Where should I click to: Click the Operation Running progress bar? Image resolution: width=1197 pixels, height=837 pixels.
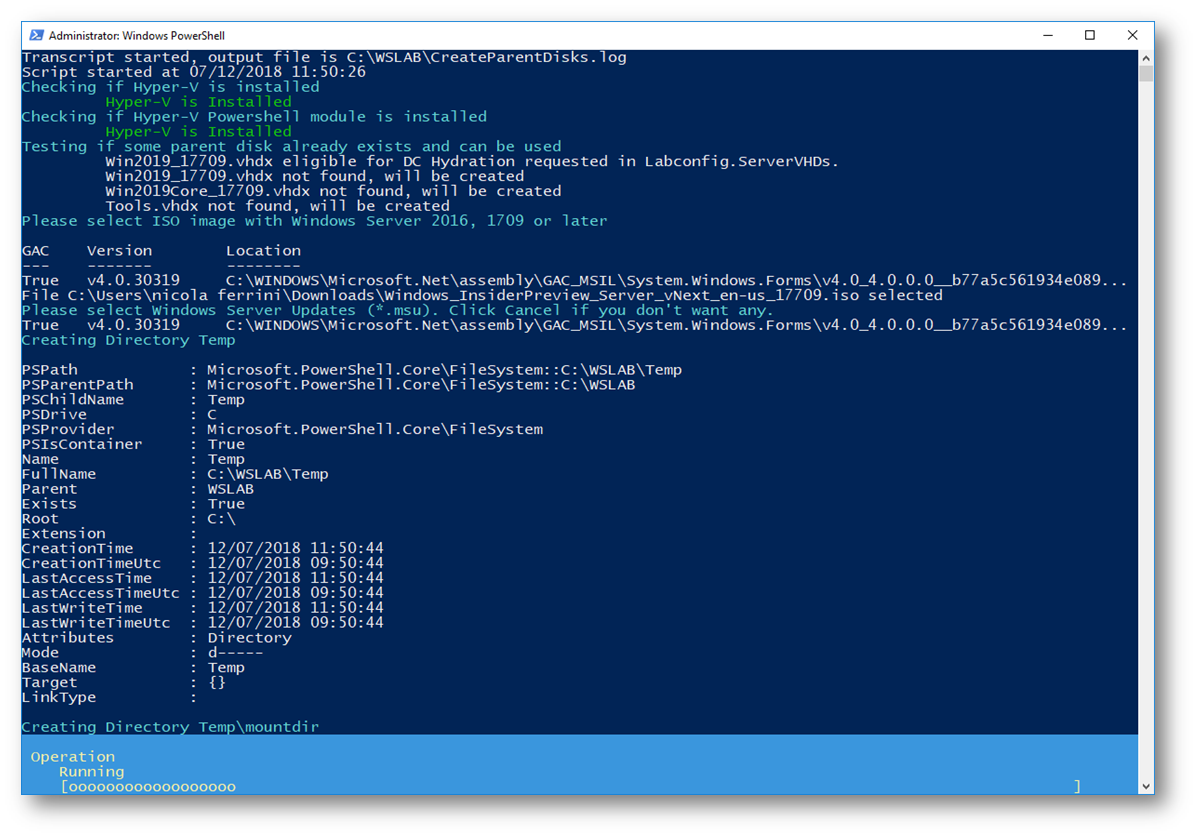click(x=570, y=787)
